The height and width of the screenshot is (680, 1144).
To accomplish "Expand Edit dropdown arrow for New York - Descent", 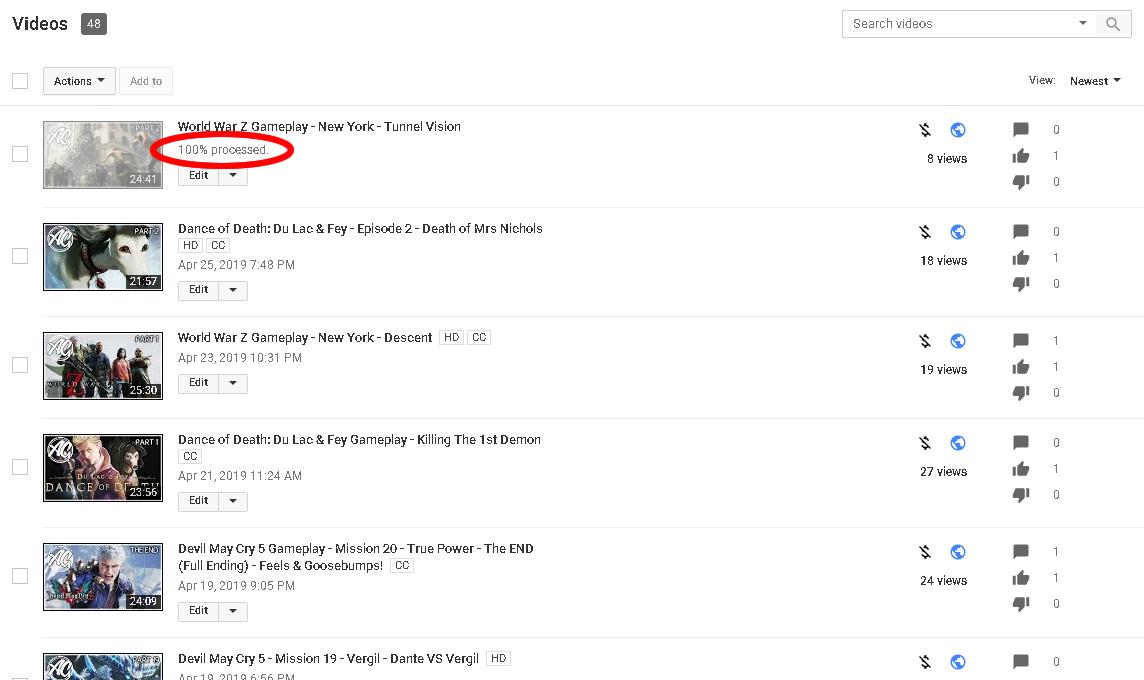I will coord(233,383).
